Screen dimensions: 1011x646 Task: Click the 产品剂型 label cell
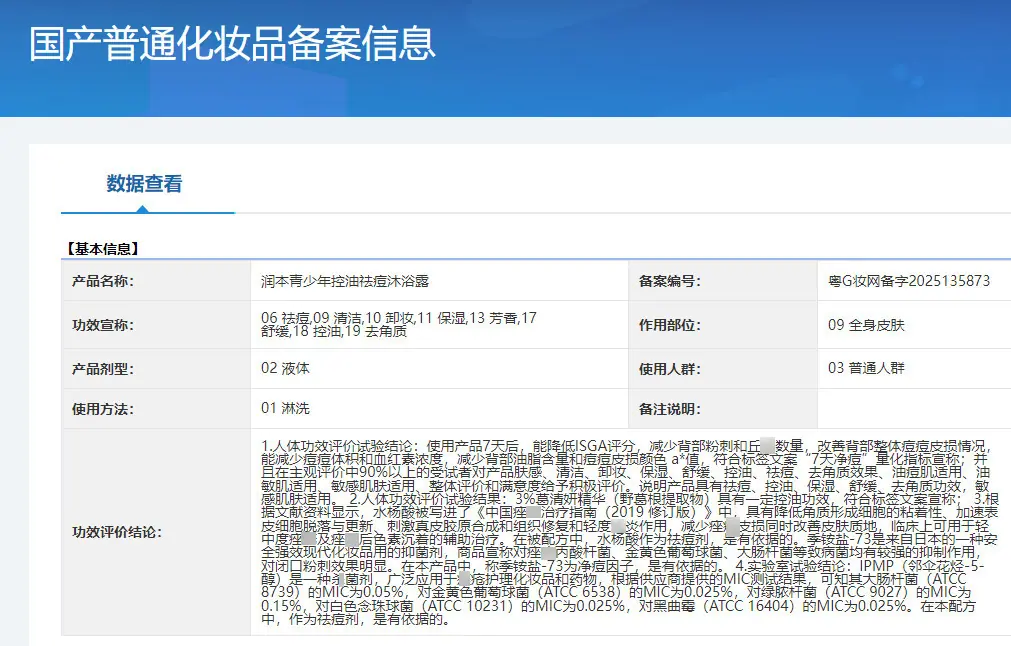pyautogui.click(x=157, y=369)
